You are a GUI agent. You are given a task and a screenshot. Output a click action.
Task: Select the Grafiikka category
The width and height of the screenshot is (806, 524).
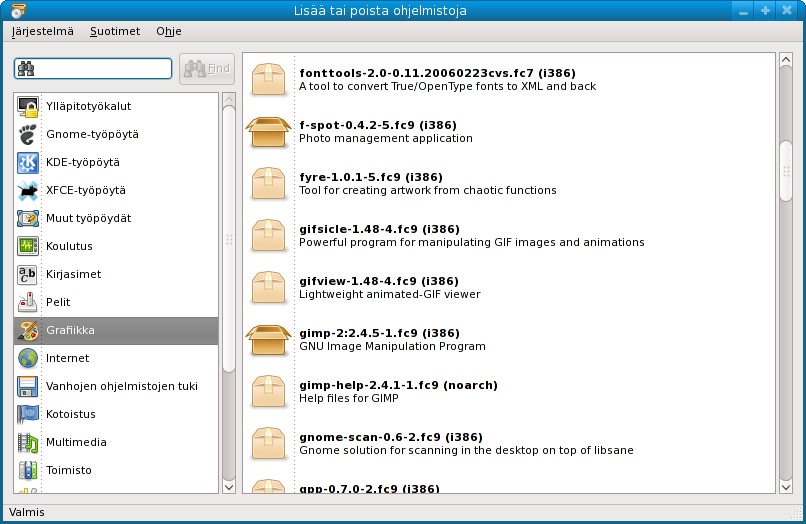click(116, 330)
